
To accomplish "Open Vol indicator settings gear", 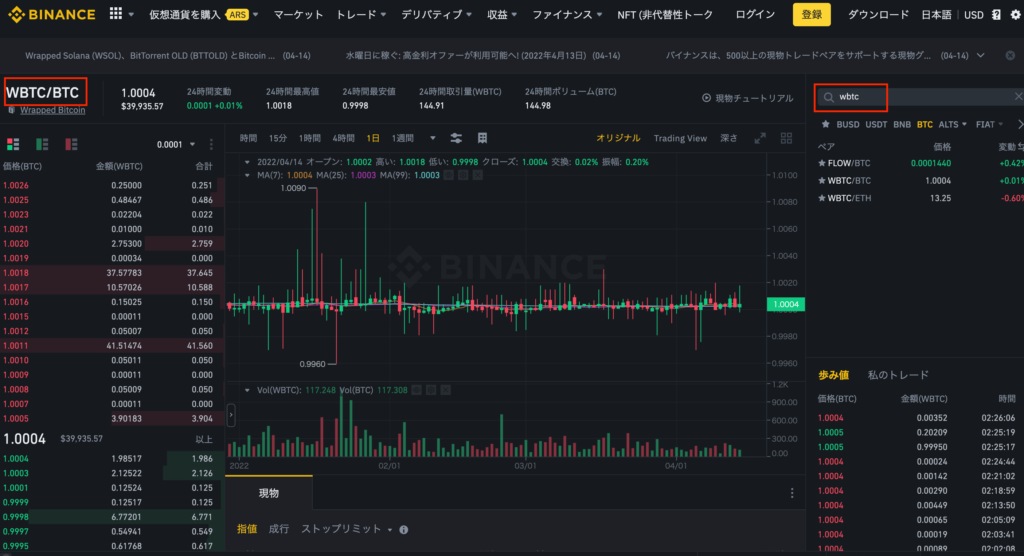I will coord(431,390).
